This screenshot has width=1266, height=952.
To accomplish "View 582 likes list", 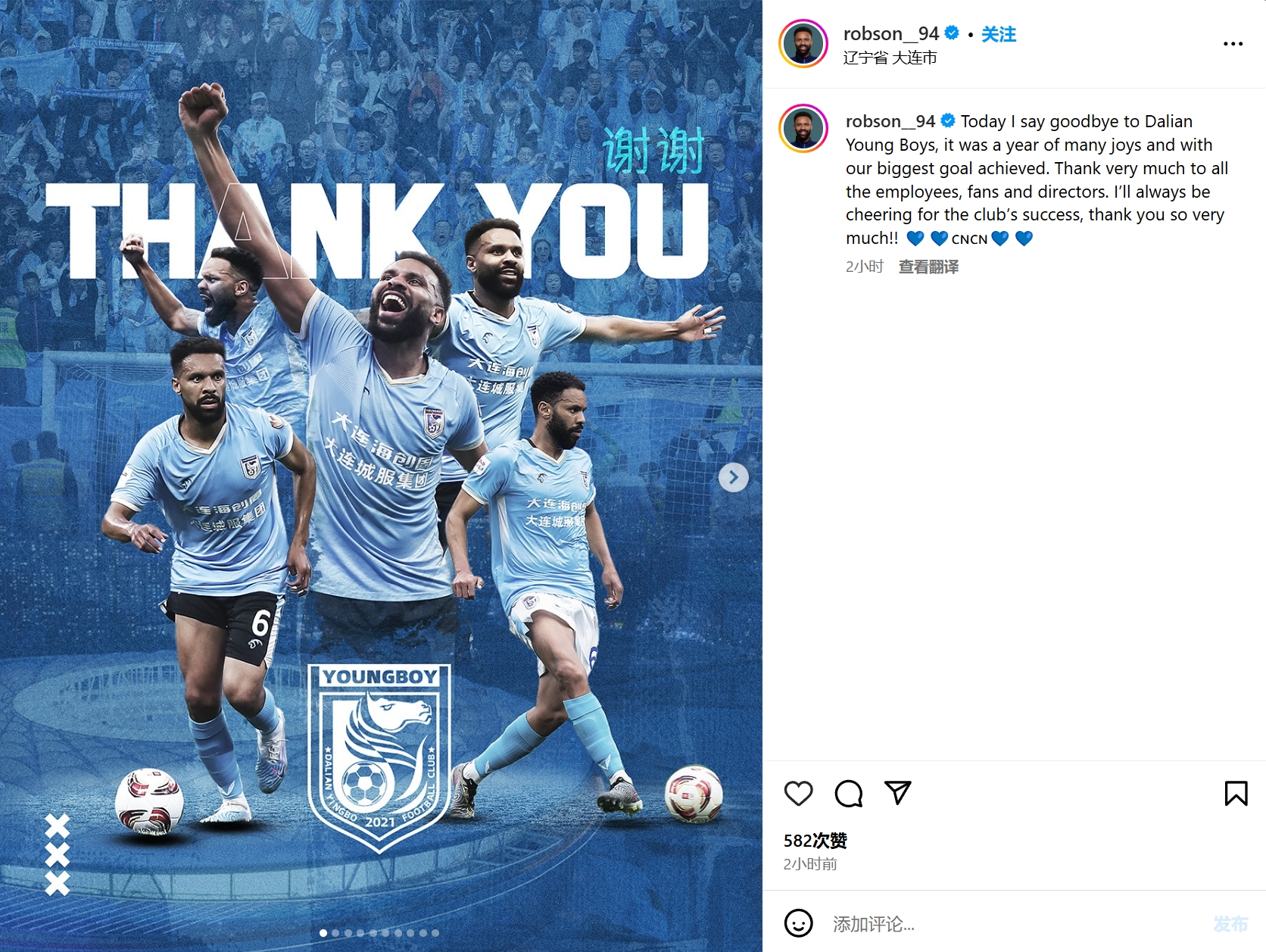I will (x=815, y=841).
